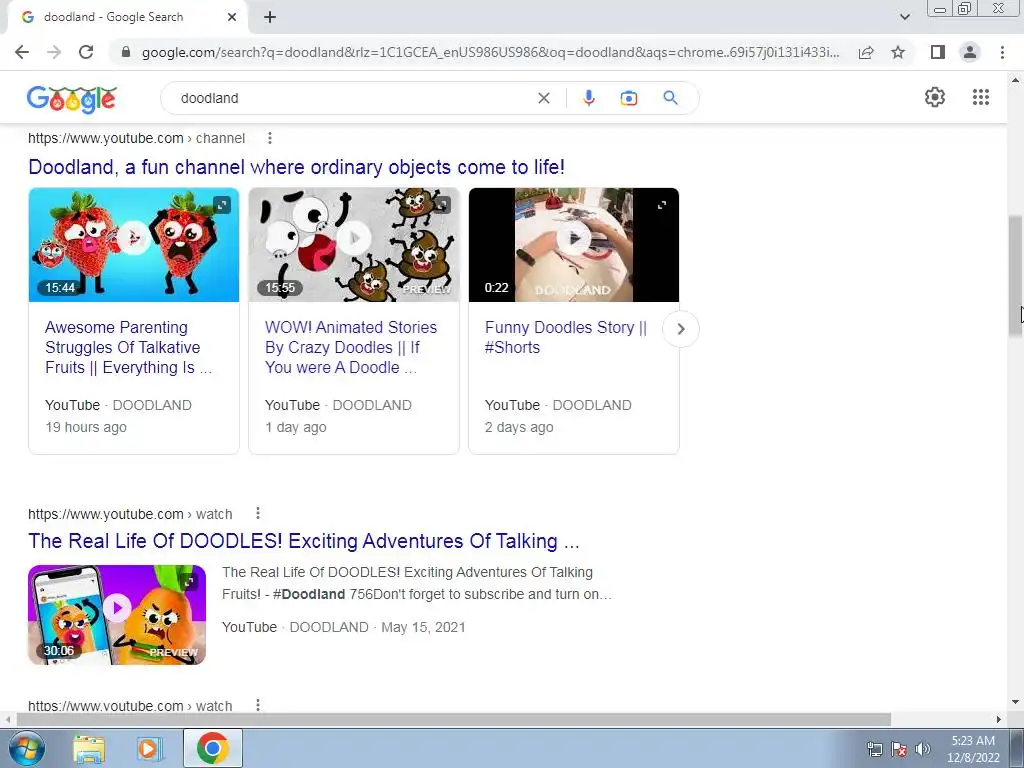
Task: Click the 'May 15, 2021' date text
Action: (423, 627)
